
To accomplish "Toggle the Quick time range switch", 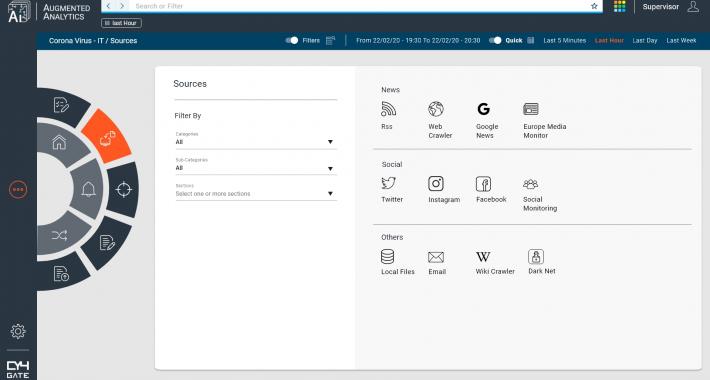I will [495, 40].
